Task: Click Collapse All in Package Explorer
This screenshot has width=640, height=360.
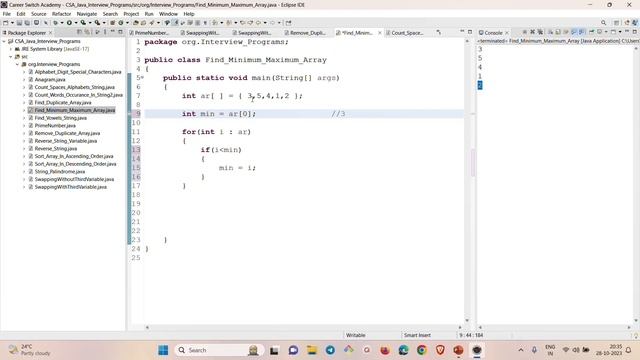Action: [x=79, y=32]
